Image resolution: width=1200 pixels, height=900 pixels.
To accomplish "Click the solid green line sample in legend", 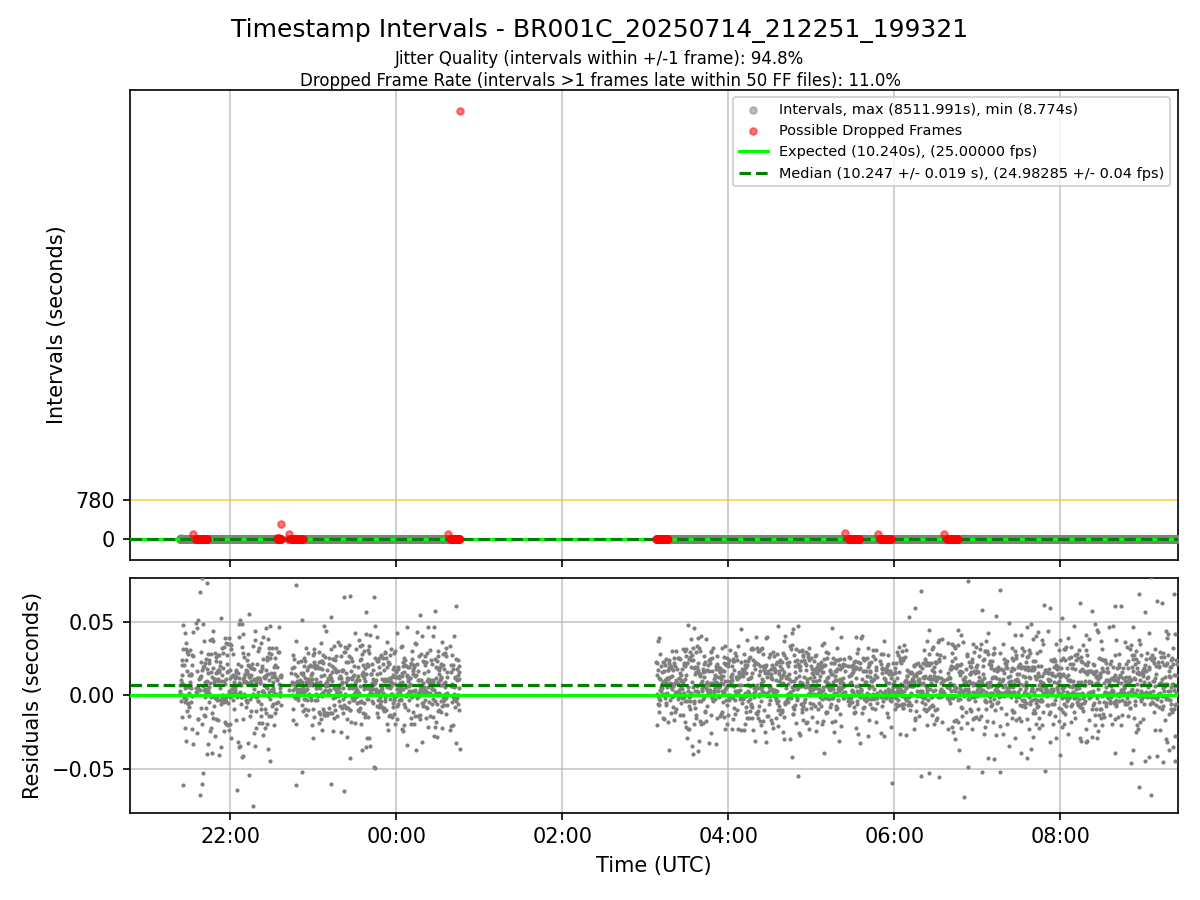I will coord(754,152).
